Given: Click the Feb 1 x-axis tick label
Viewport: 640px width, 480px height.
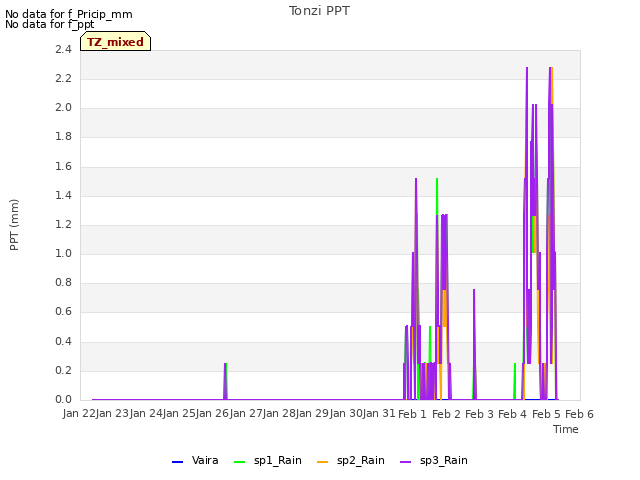Looking at the screenshot, I should click(412, 414).
